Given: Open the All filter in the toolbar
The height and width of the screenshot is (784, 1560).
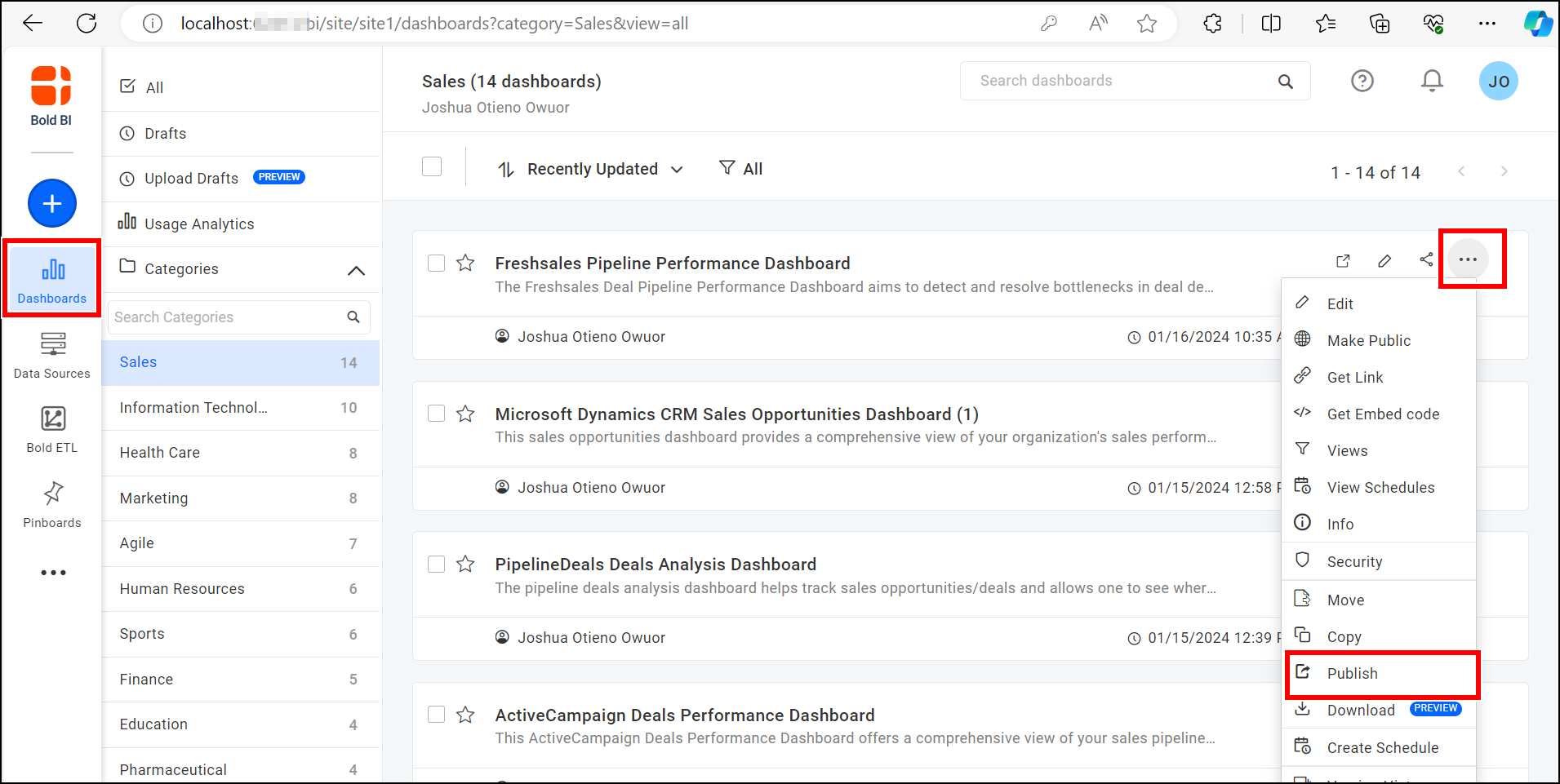Looking at the screenshot, I should (741, 169).
